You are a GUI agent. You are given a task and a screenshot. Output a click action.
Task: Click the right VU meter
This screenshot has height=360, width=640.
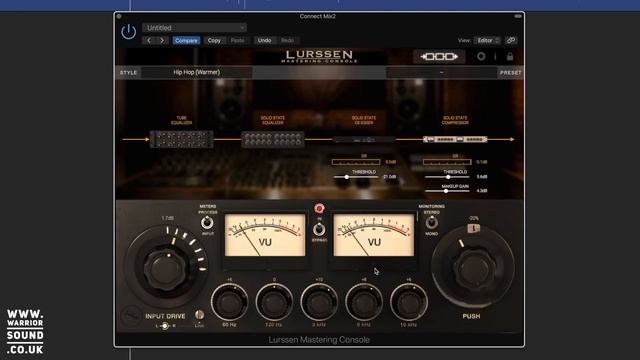pyautogui.click(x=374, y=236)
